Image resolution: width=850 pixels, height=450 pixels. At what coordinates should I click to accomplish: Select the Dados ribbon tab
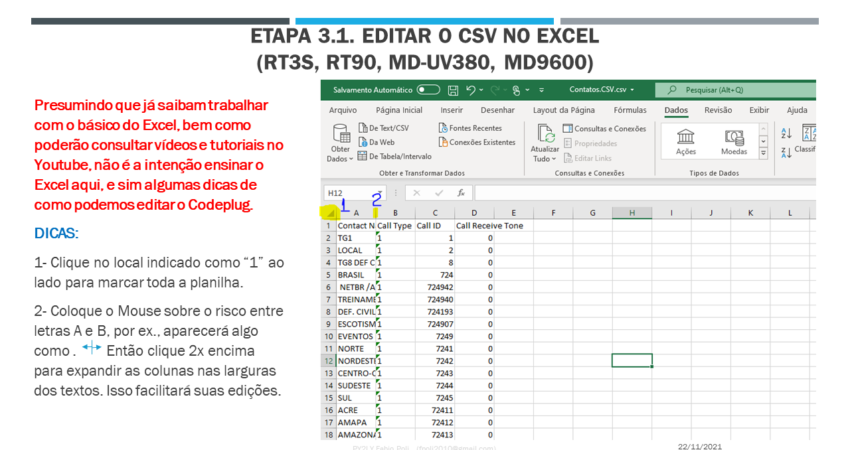click(x=676, y=110)
